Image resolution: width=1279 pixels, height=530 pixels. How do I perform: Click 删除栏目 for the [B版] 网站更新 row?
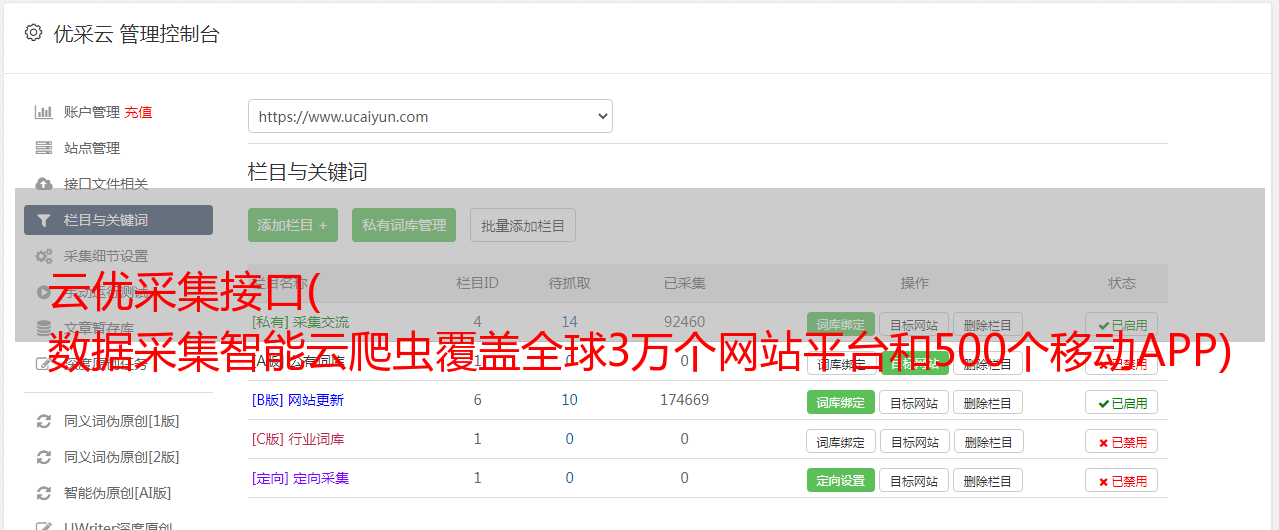(x=988, y=402)
